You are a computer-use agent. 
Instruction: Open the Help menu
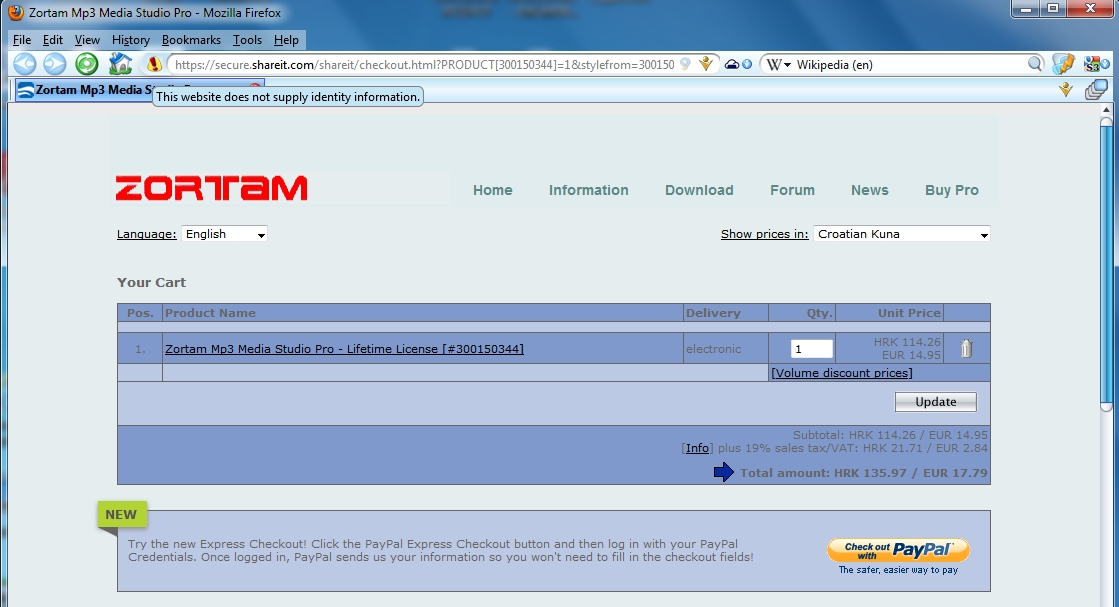coord(286,40)
